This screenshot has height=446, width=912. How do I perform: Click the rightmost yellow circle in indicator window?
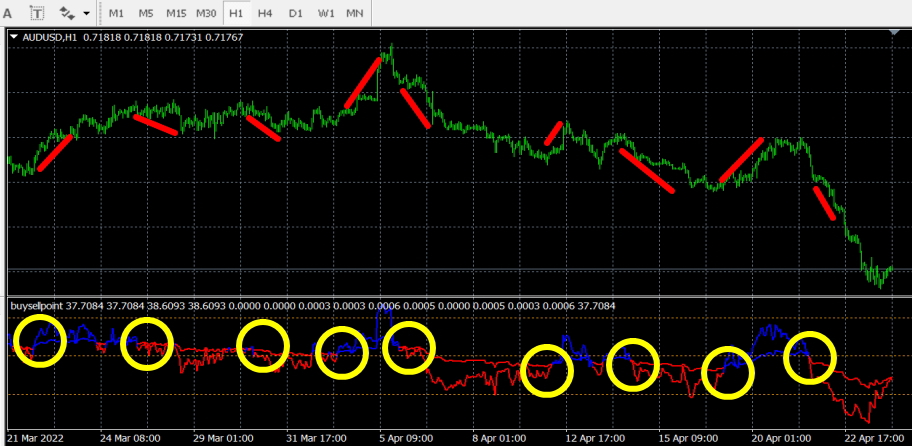tap(809, 357)
